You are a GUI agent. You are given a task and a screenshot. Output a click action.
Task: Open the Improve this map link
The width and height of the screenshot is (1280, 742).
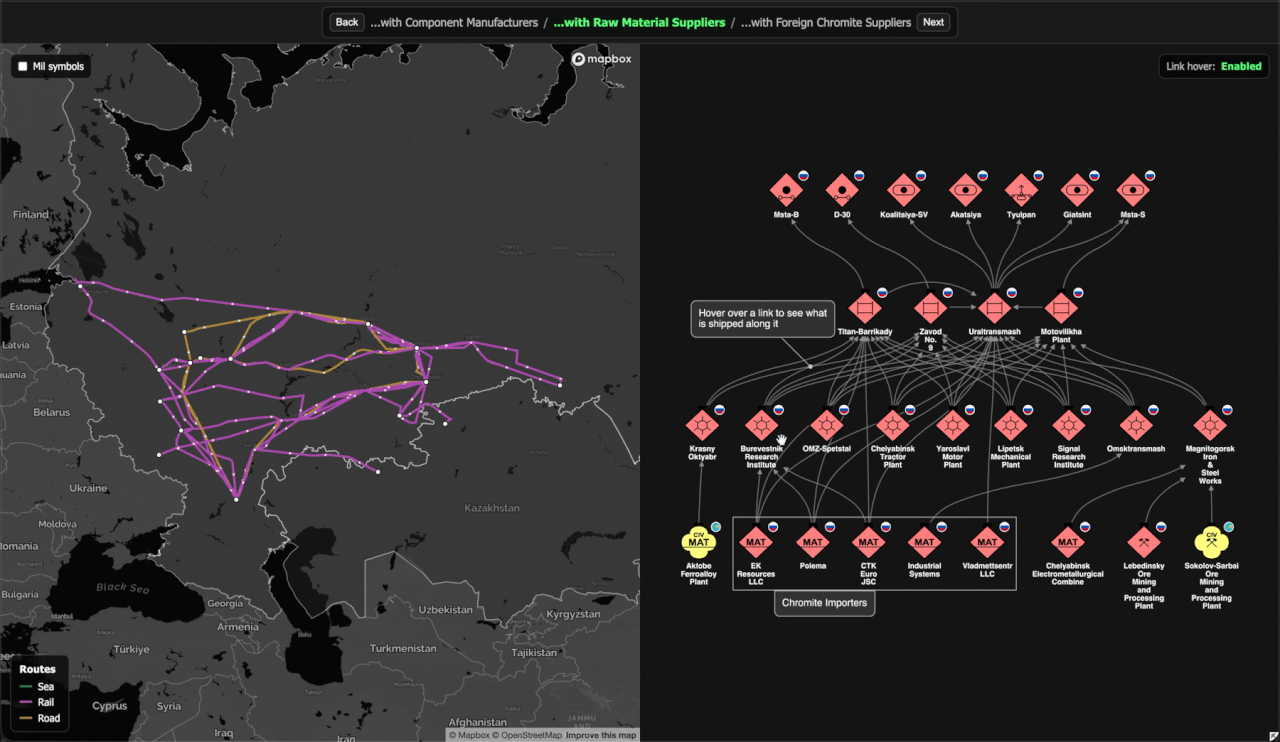601,735
